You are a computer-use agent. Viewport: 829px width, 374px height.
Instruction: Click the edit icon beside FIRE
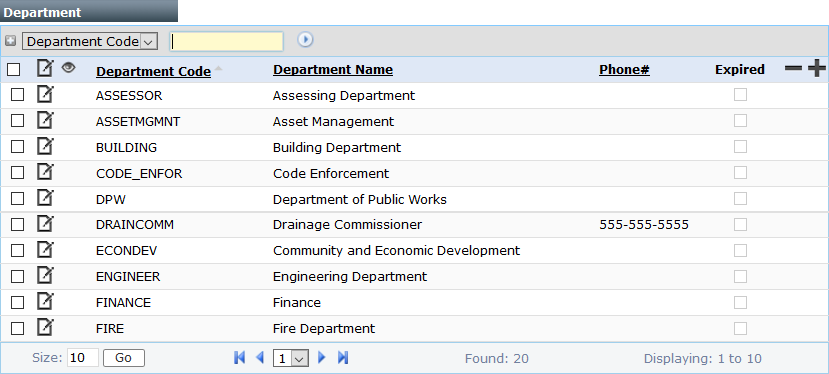[45, 327]
